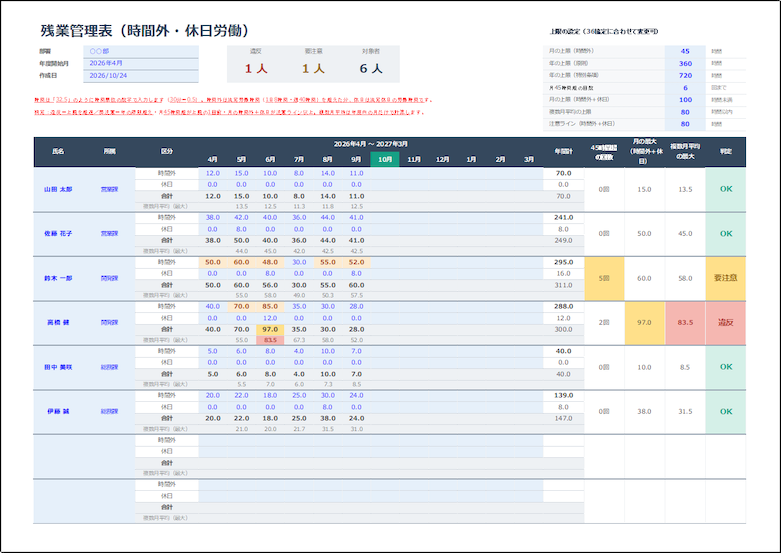Click 高橋 健's 年間計 合計 total 300.0
781x553 pixels.
click(563, 329)
